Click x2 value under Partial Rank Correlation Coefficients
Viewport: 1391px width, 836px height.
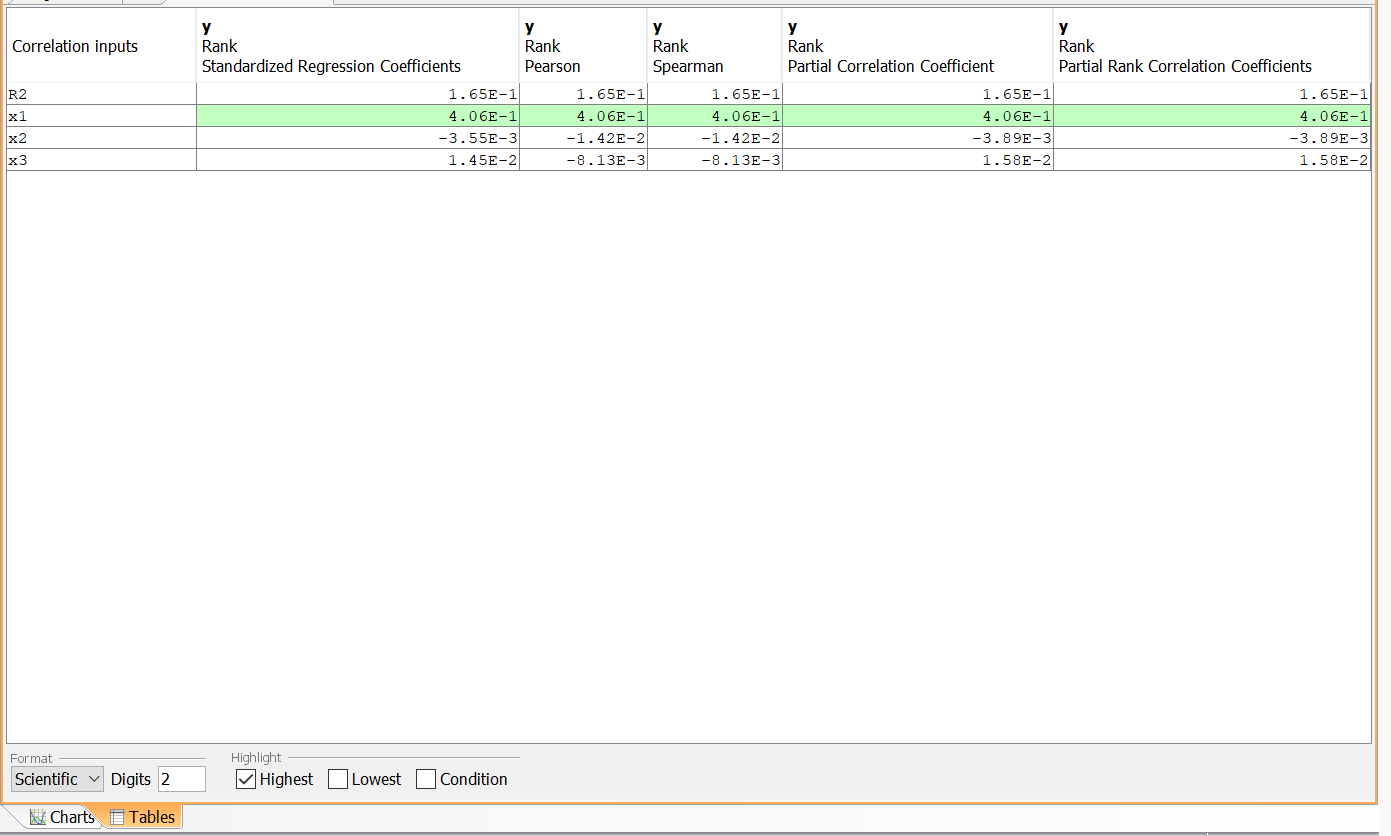[x=1212, y=138]
